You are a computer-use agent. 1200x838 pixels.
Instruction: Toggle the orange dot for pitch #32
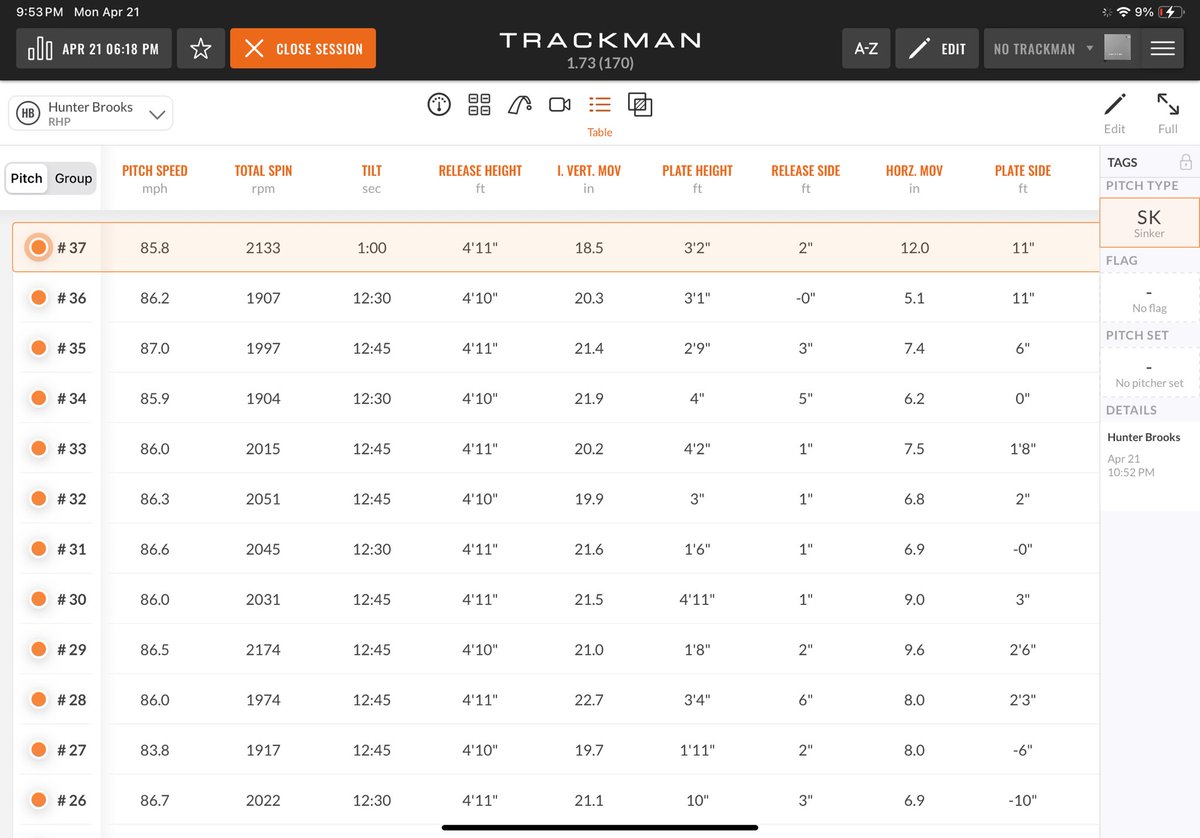(x=38, y=498)
